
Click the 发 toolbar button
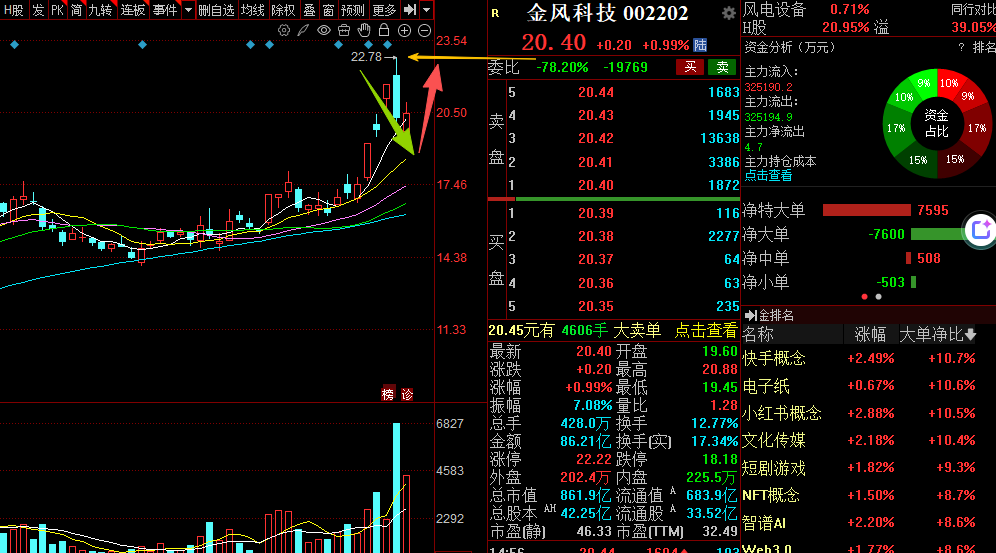(38, 10)
